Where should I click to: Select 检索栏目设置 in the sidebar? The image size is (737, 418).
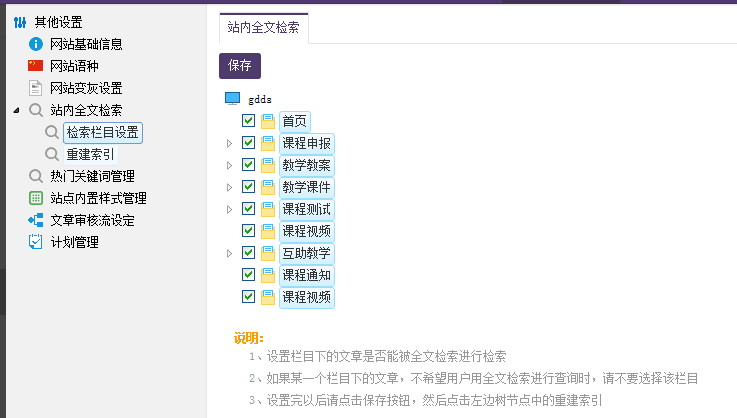[x=103, y=132]
